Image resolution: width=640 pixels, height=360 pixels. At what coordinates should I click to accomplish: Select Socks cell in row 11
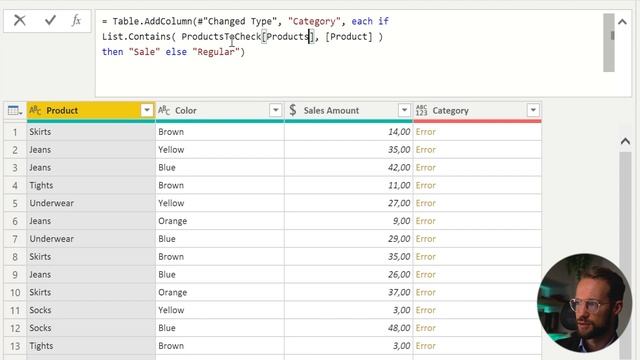91,310
